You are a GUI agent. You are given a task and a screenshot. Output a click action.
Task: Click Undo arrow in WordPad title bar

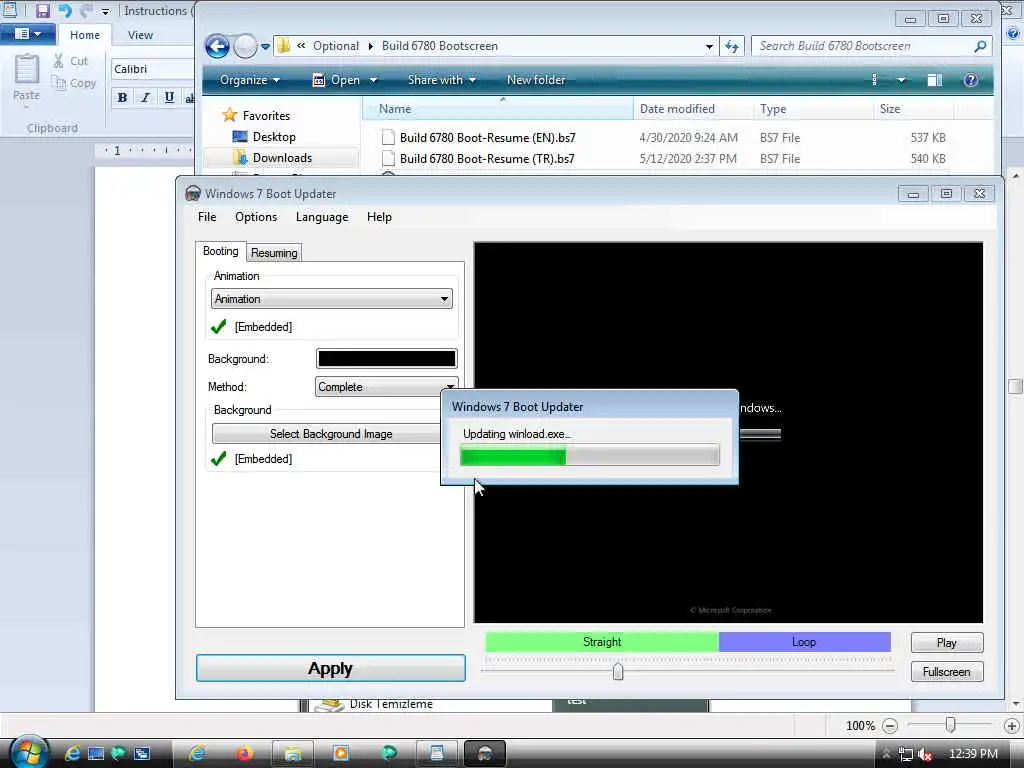(x=65, y=10)
